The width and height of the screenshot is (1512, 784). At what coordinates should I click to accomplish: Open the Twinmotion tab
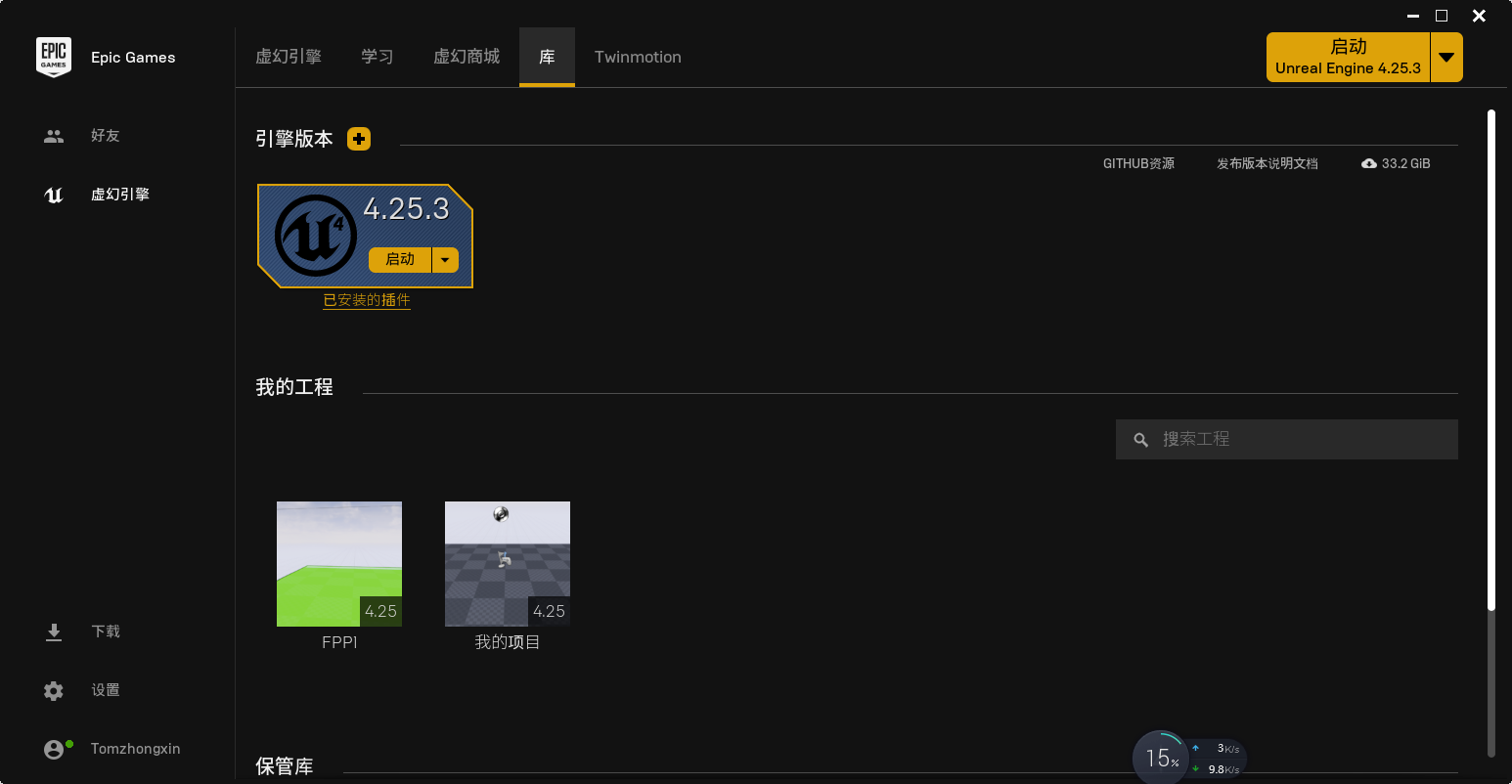pyautogui.click(x=638, y=57)
